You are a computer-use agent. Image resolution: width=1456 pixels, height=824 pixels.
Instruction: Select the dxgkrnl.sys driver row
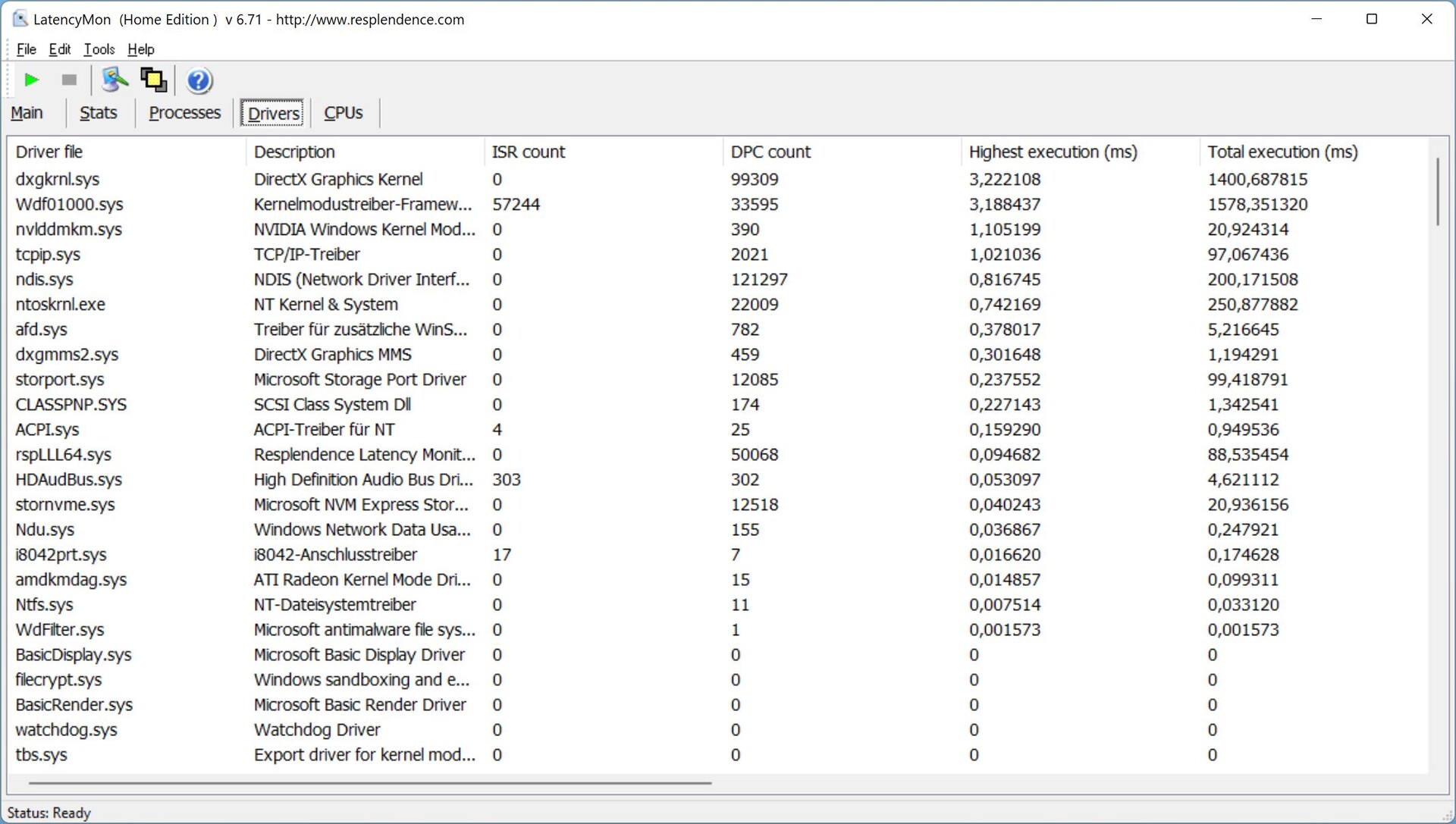click(x=58, y=180)
